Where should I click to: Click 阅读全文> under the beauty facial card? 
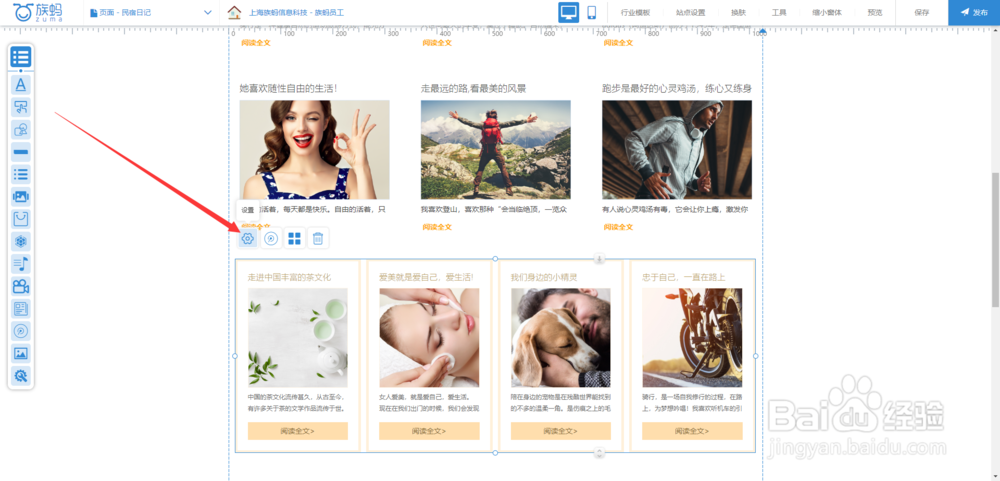click(429, 431)
